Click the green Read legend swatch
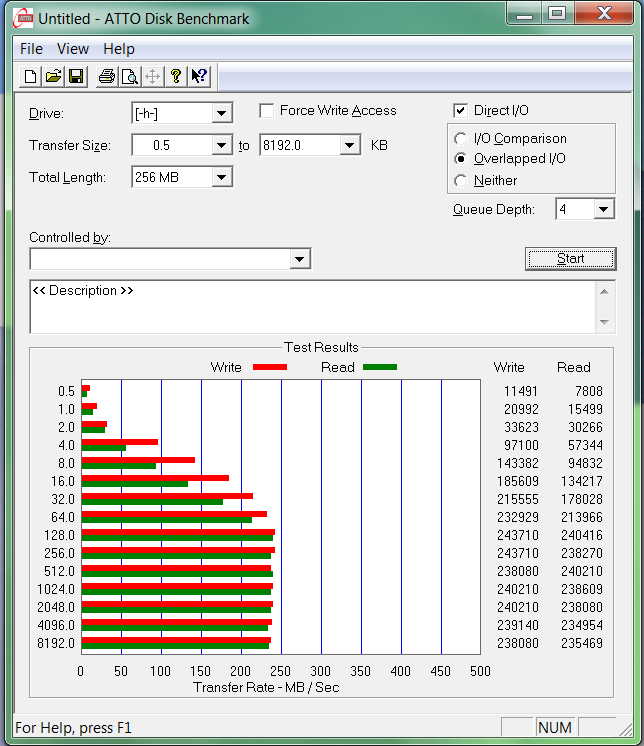Image resolution: width=644 pixels, height=746 pixels. tap(380, 367)
